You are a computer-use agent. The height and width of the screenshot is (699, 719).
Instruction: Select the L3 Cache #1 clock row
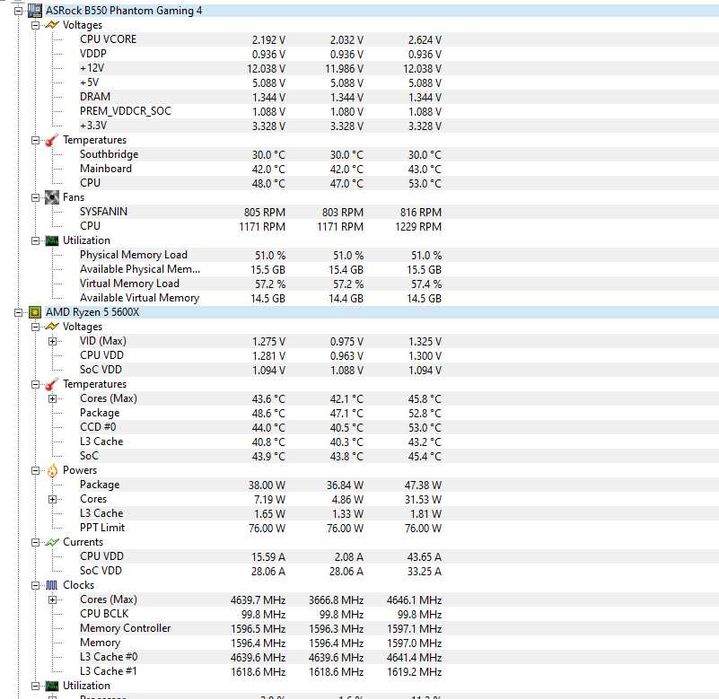(x=260, y=671)
